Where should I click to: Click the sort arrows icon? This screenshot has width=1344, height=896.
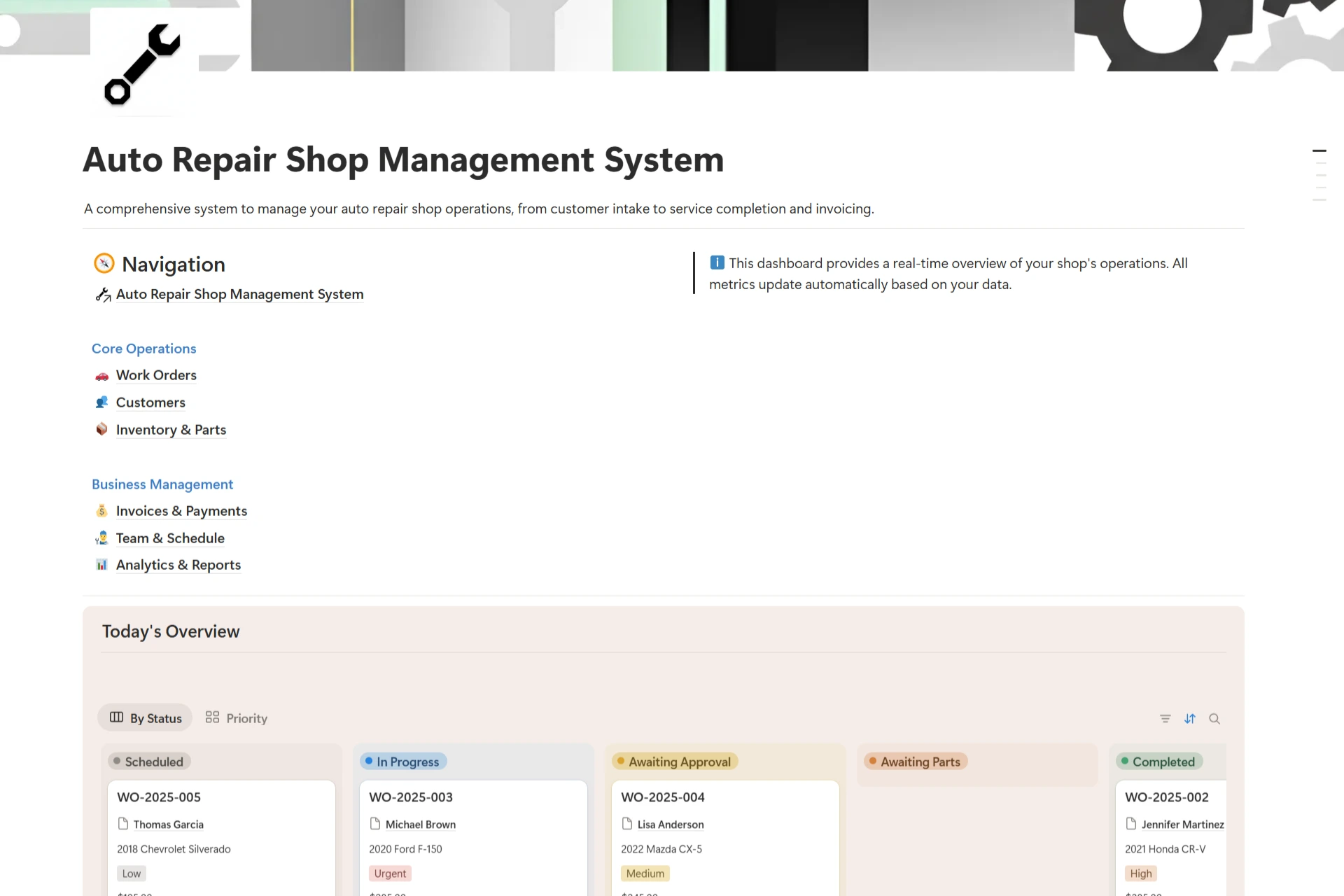click(x=1189, y=718)
